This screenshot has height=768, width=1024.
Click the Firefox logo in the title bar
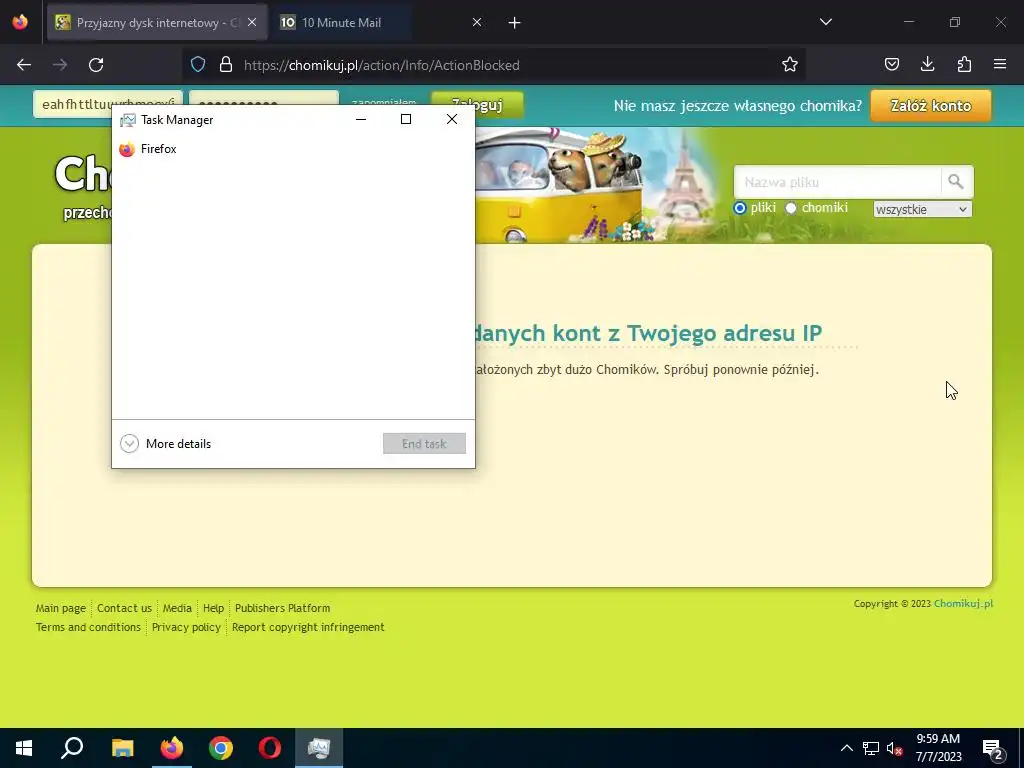click(20, 22)
